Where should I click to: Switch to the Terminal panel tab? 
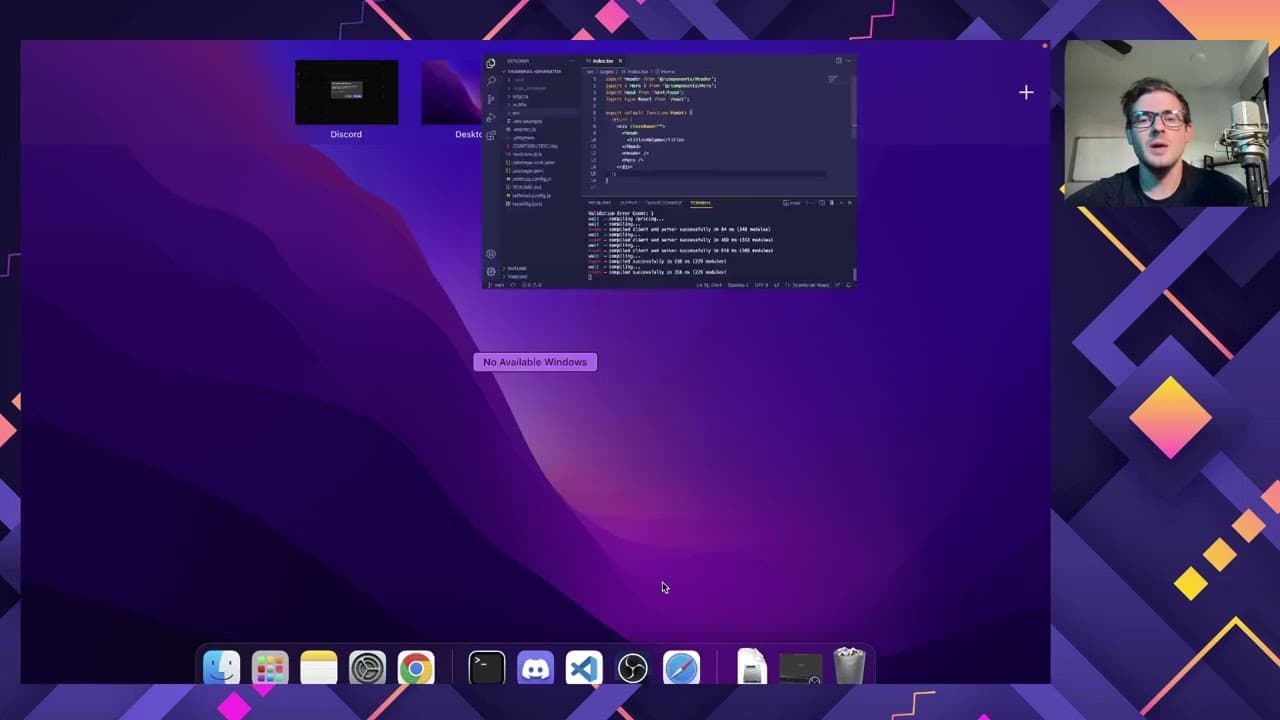click(700, 203)
